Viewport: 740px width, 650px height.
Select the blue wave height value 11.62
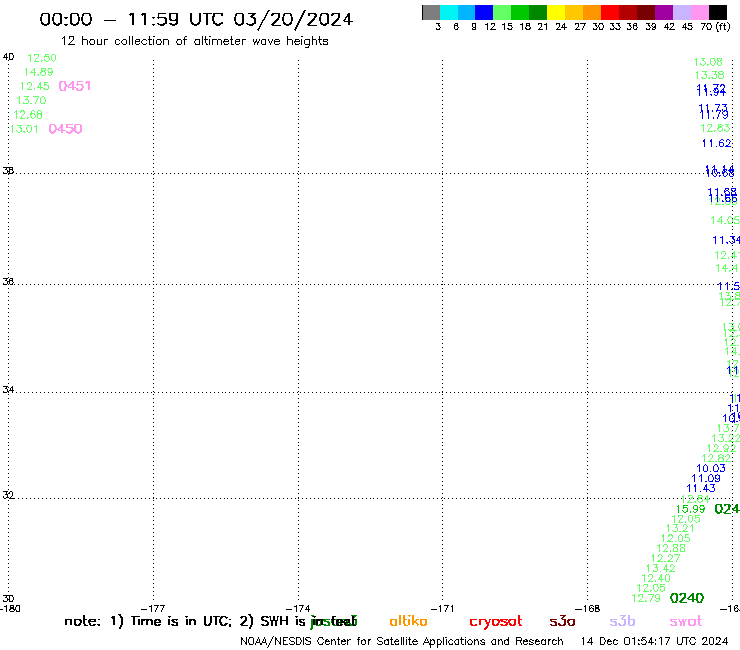click(x=716, y=143)
